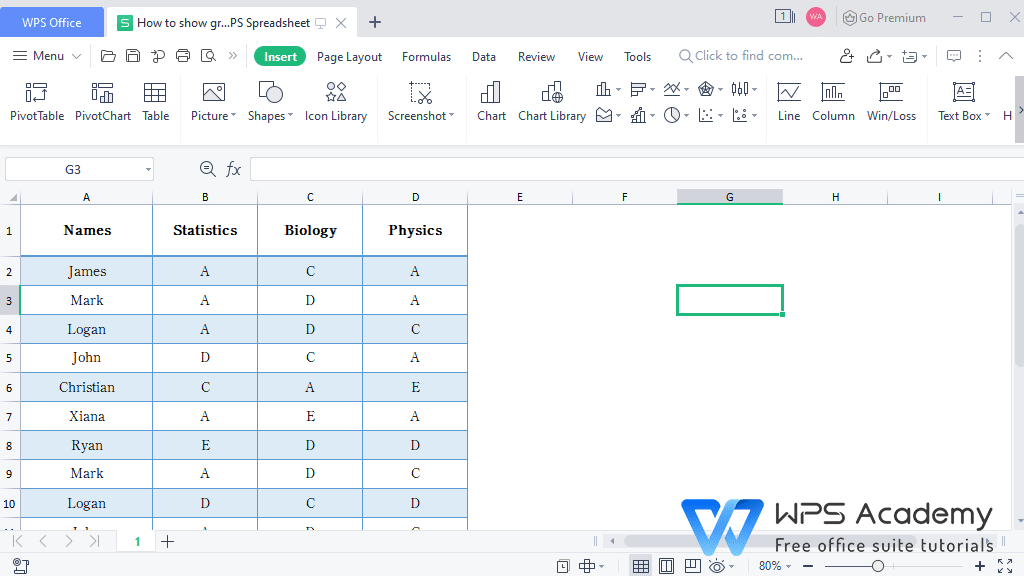Screen dimensions: 1024x576
Task: Open the Chart Library
Action: click(x=551, y=100)
